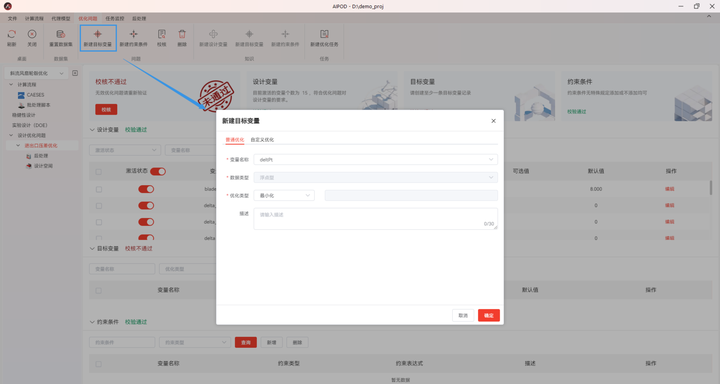Click the 重置数据集 reset dataset icon
This screenshot has width=720, height=384.
(x=61, y=34)
